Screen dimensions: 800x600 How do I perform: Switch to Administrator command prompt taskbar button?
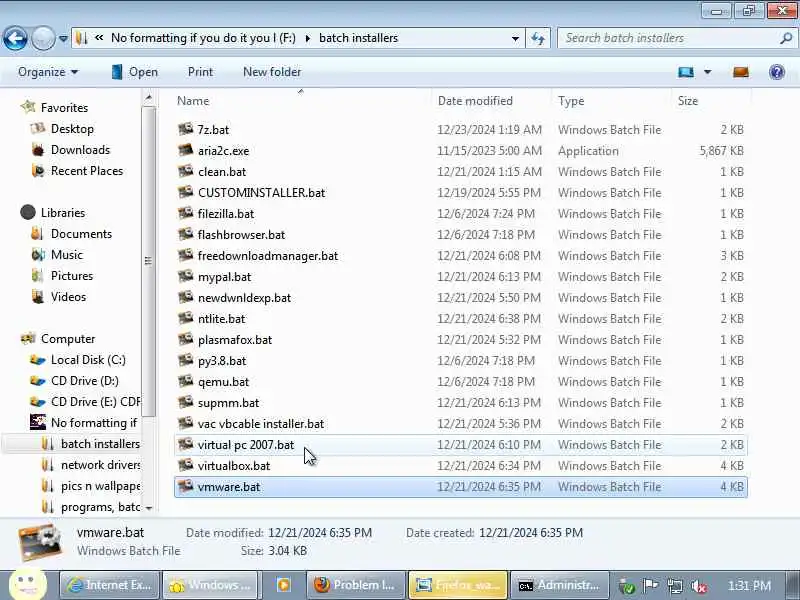[x=560, y=585]
